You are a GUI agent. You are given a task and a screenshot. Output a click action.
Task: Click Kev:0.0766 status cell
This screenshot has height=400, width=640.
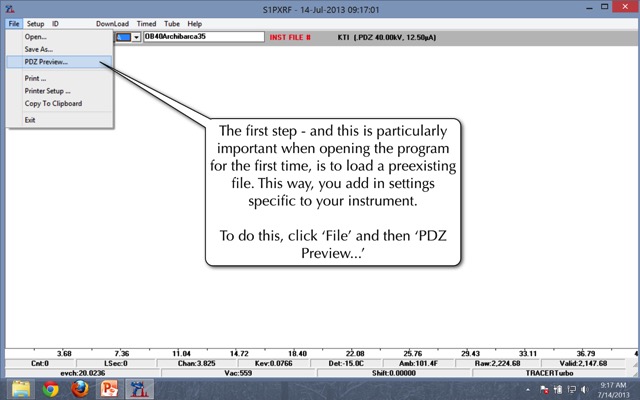273,363
